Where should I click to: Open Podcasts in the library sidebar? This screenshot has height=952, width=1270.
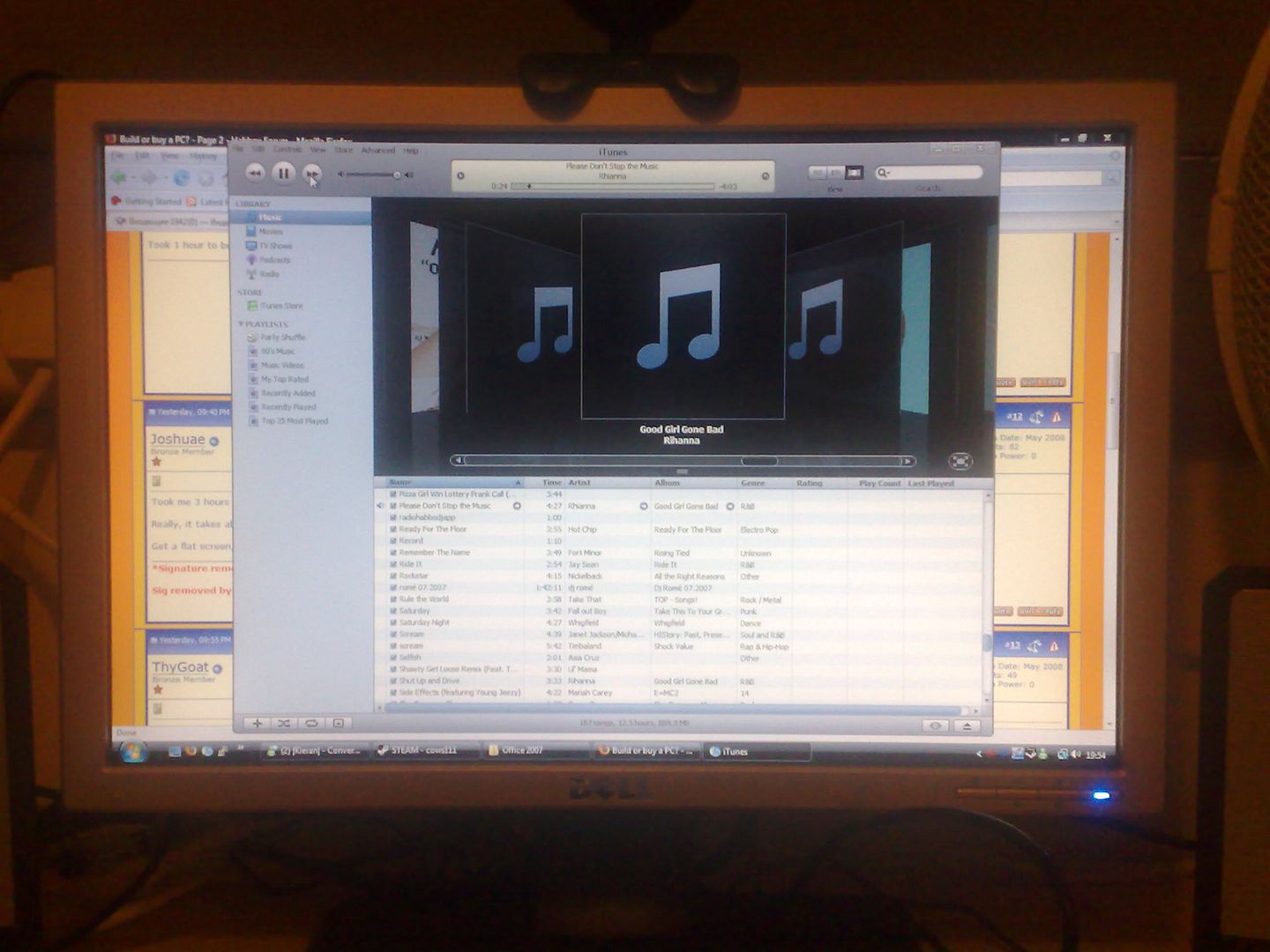pyautogui.click(x=274, y=260)
